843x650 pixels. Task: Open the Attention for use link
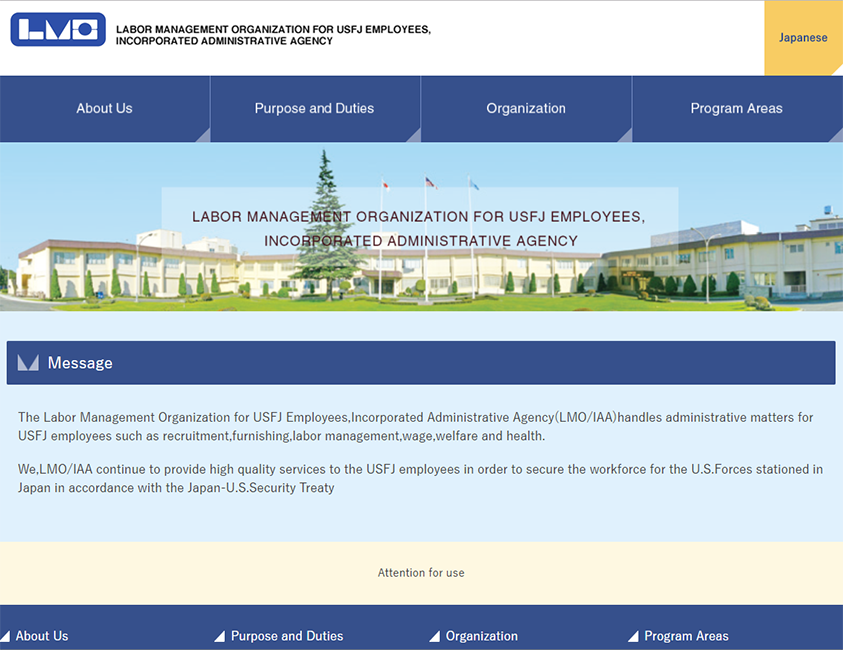tap(421, 573)
